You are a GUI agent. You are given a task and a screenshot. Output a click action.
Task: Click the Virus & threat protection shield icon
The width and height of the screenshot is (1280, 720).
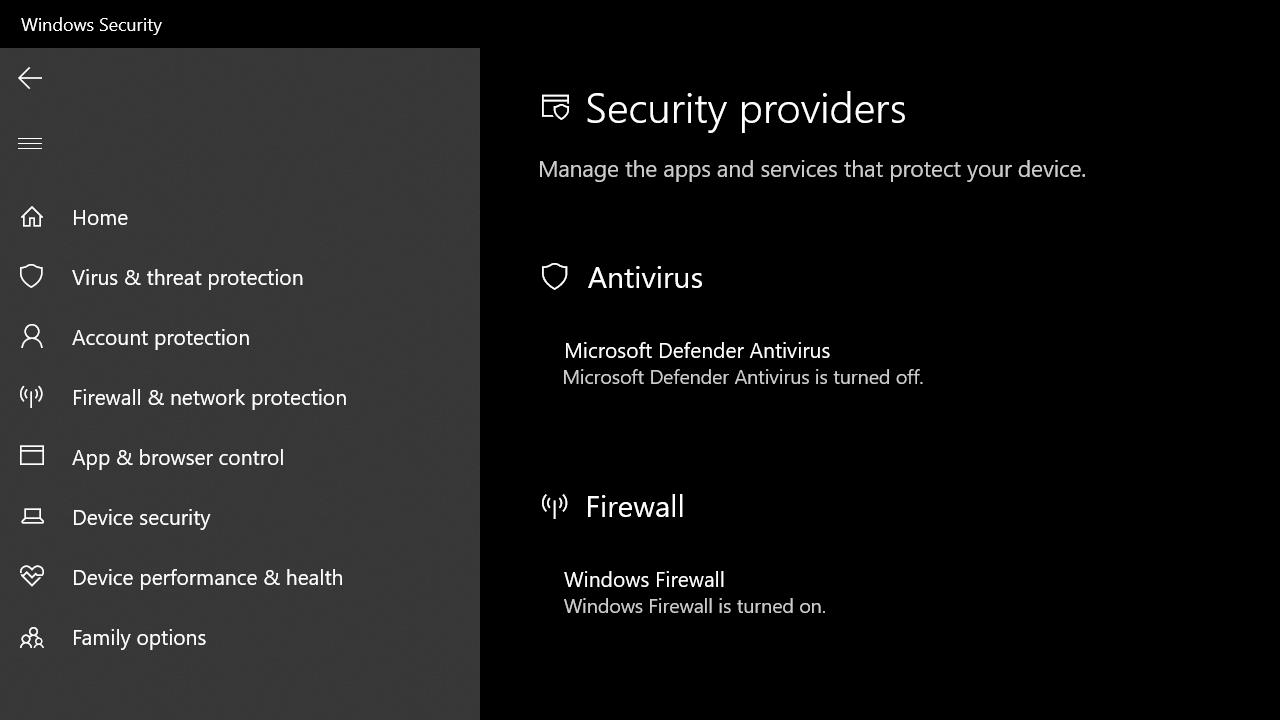(32, 277)
